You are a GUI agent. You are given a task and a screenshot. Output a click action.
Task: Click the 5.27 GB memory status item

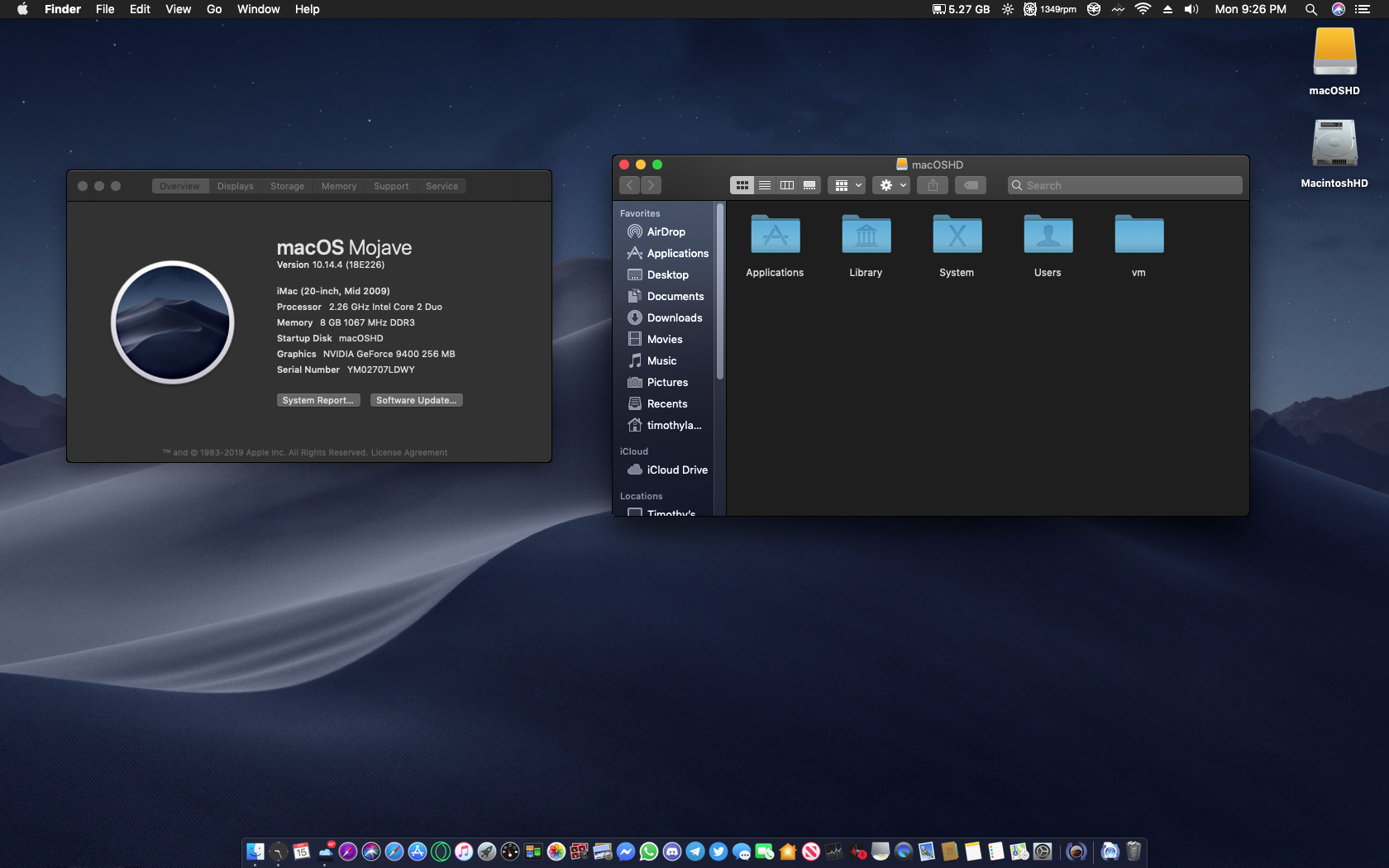click(x=961, y=9)
